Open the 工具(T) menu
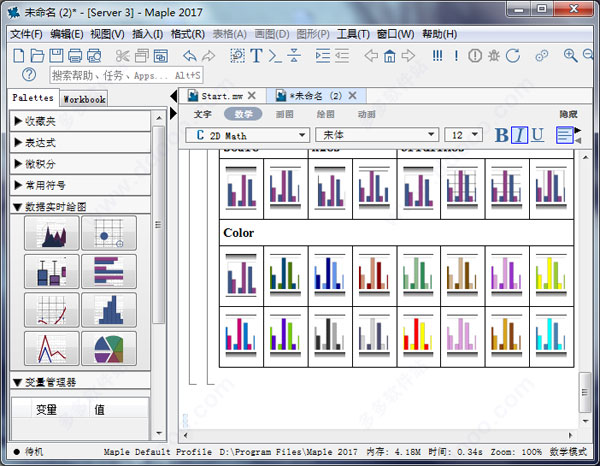 pyautogui.click(x=353, y=34)
